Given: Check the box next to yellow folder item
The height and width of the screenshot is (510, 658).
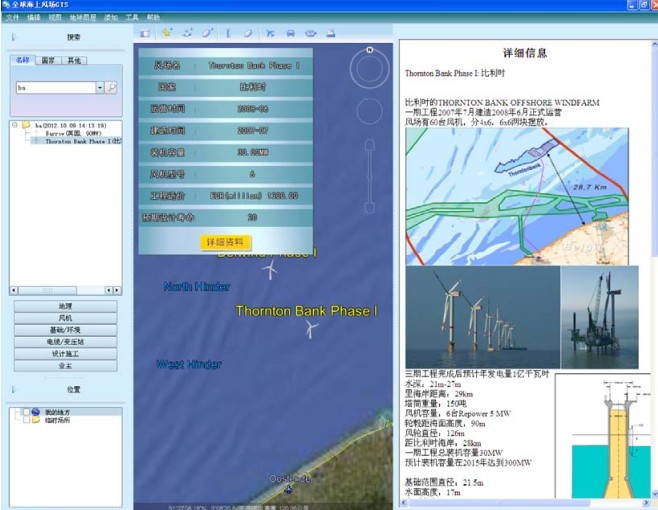Looking at the screenshot, I should (x=26, y=420).
